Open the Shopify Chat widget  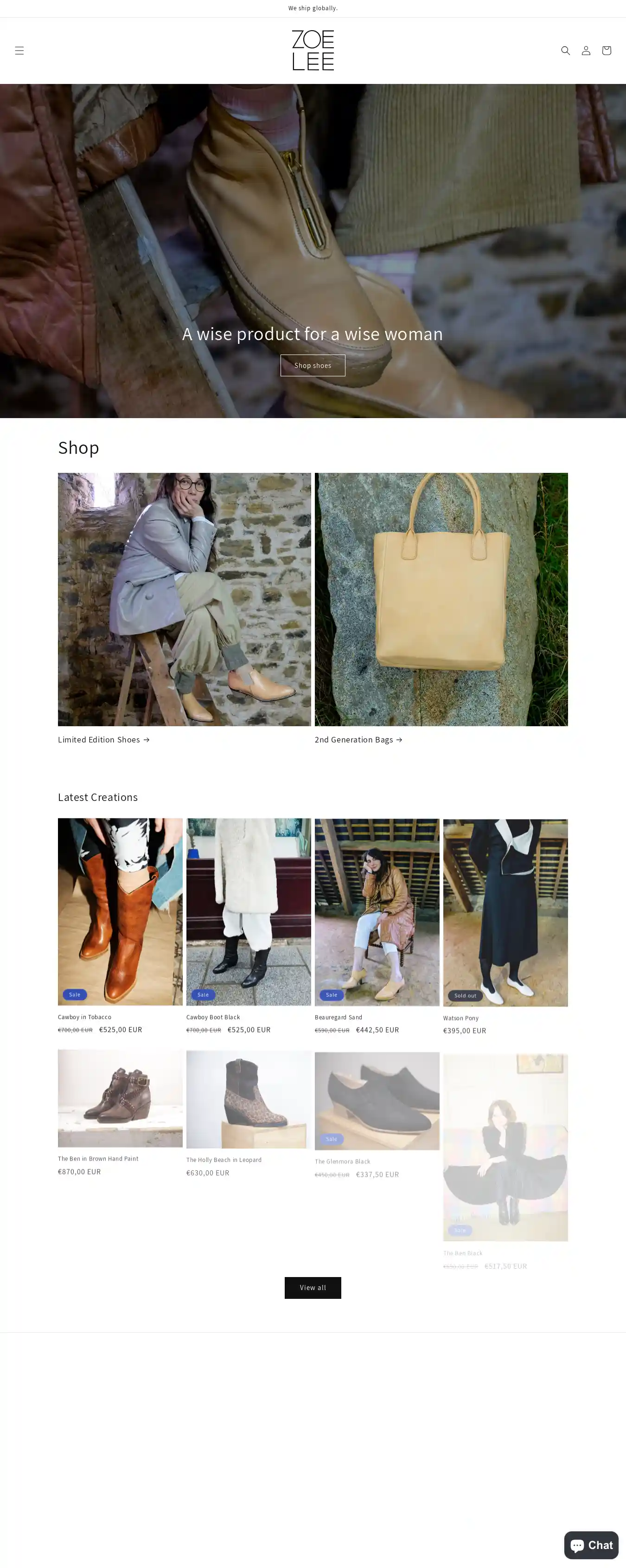click(x=591, y=1545)
